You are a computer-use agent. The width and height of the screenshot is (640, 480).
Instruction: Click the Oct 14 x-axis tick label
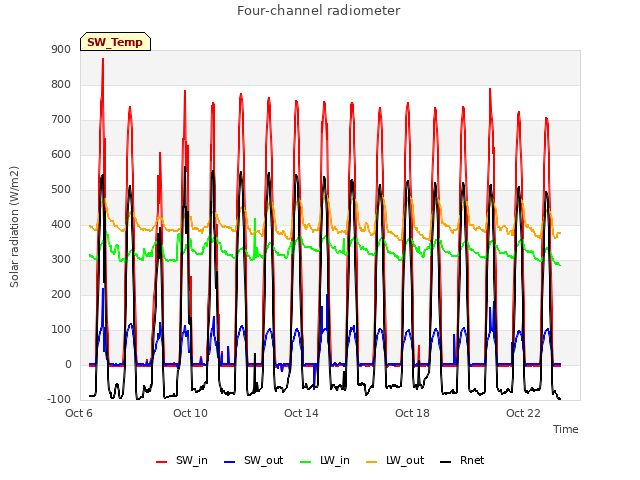click(301, 413)
